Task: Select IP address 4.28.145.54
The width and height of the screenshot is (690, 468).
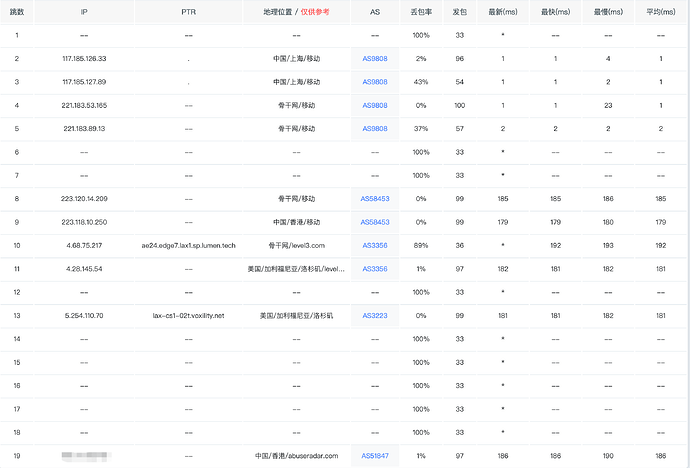Action: click(84, 269)
